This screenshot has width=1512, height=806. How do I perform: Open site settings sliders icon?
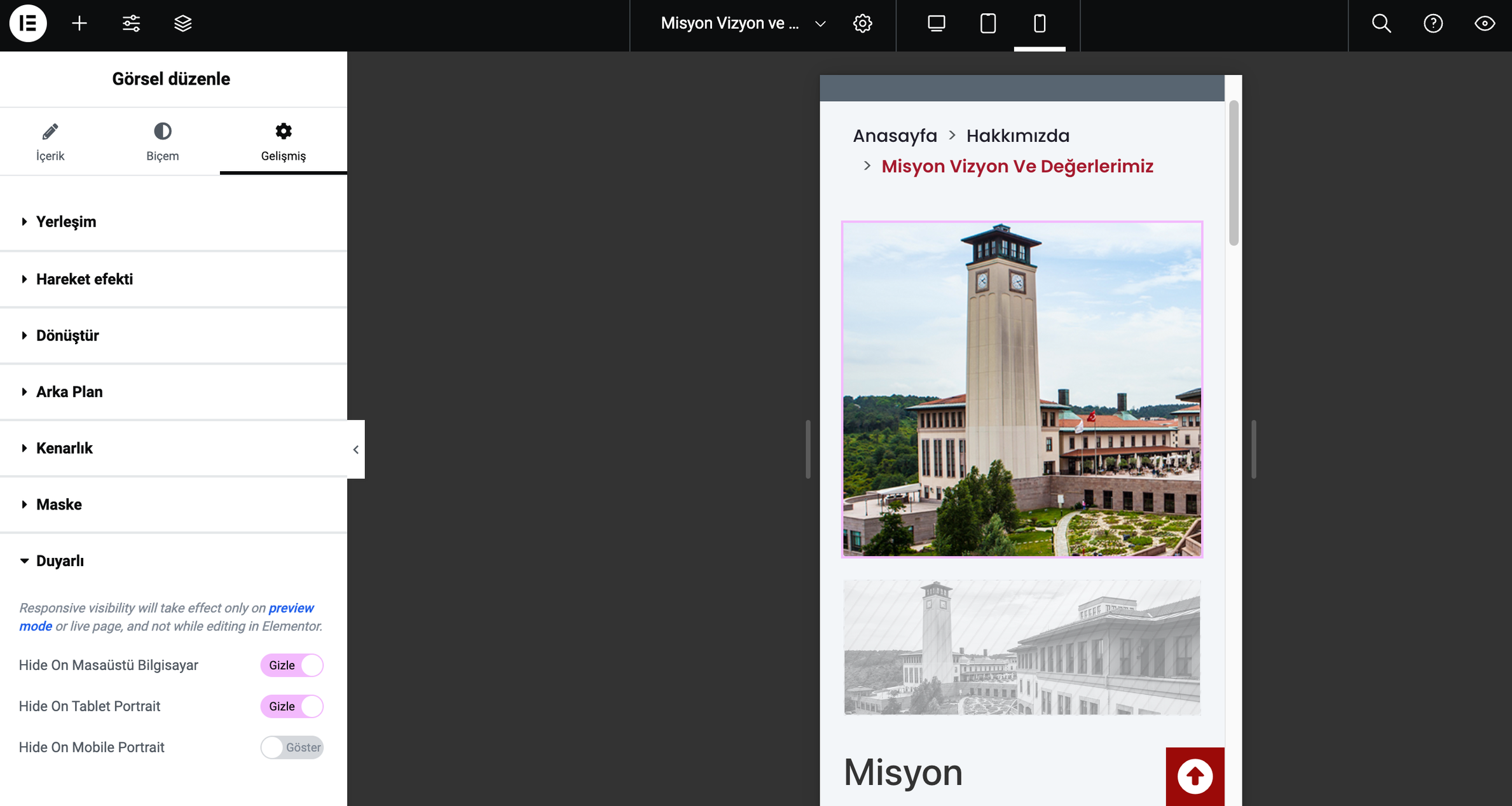[x=131, y=24]
